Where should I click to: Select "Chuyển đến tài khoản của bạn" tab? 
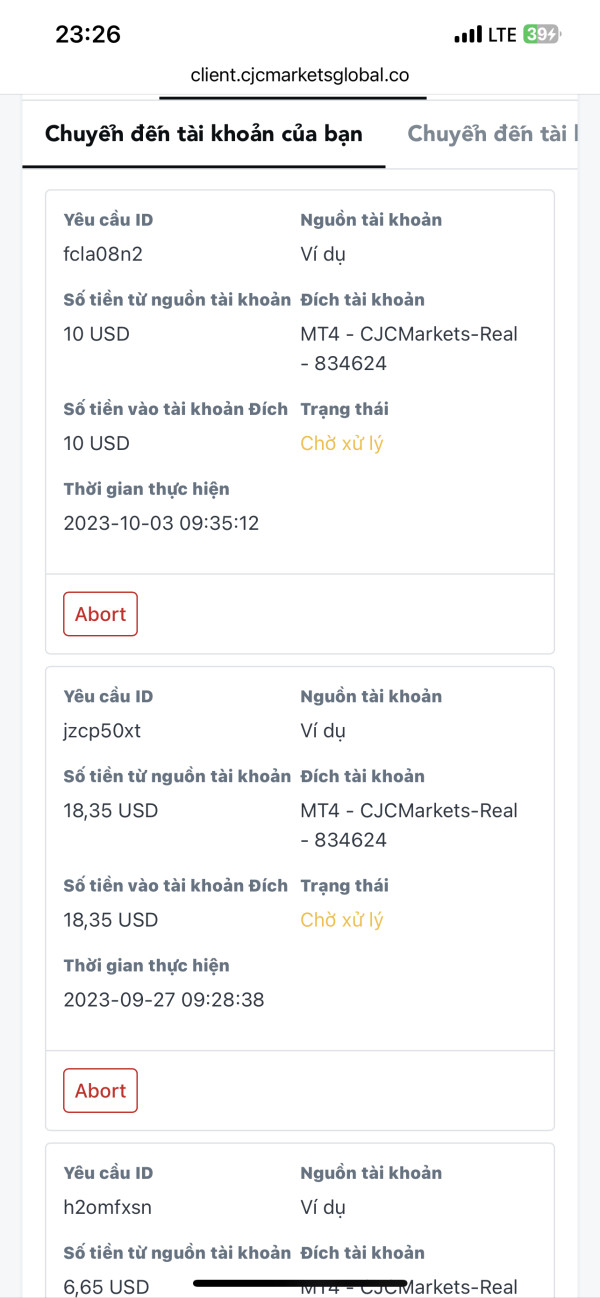204,134
